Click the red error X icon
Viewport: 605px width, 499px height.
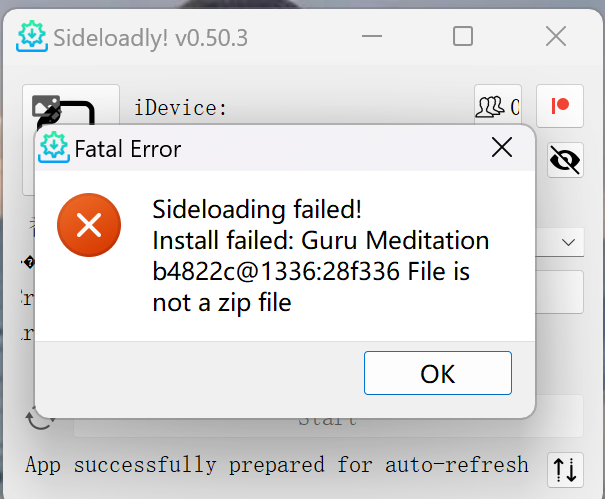[x=89, y=225]
